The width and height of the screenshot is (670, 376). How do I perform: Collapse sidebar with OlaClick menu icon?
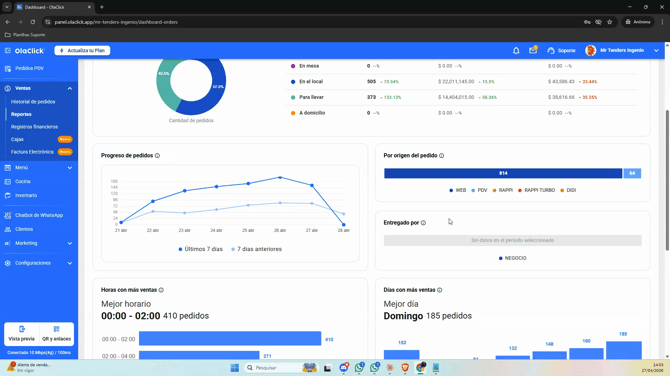[8, 50]
